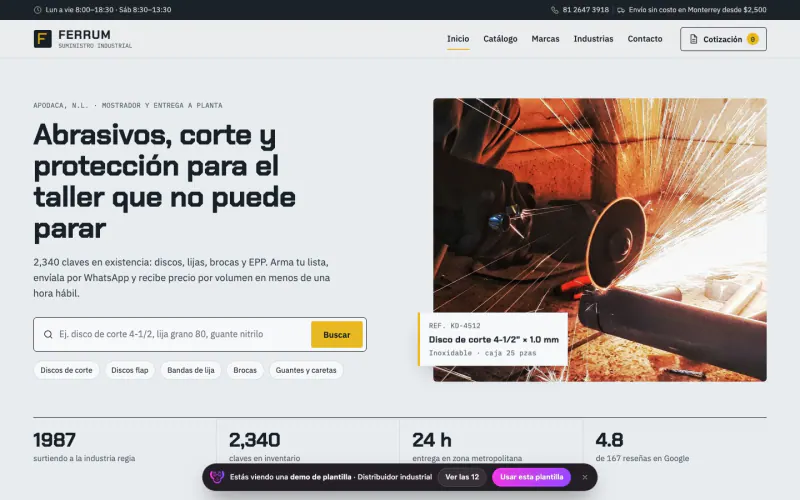Click phone number 81 2647 3918

click(586, 10)
